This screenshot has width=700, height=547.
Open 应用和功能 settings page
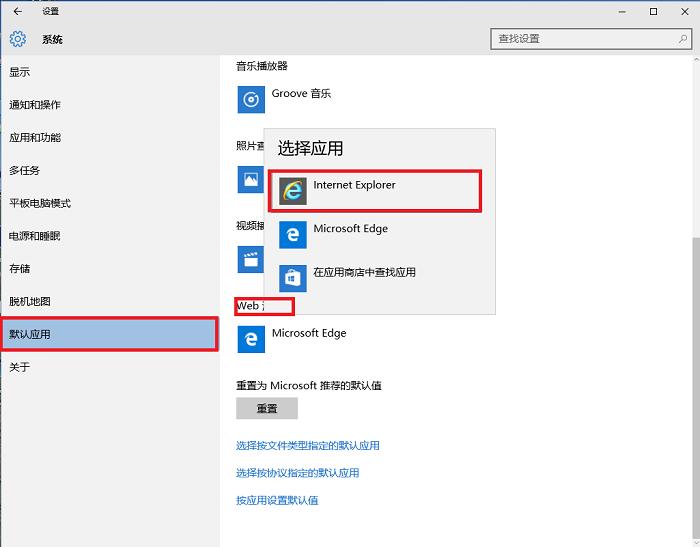pos(109,138)
